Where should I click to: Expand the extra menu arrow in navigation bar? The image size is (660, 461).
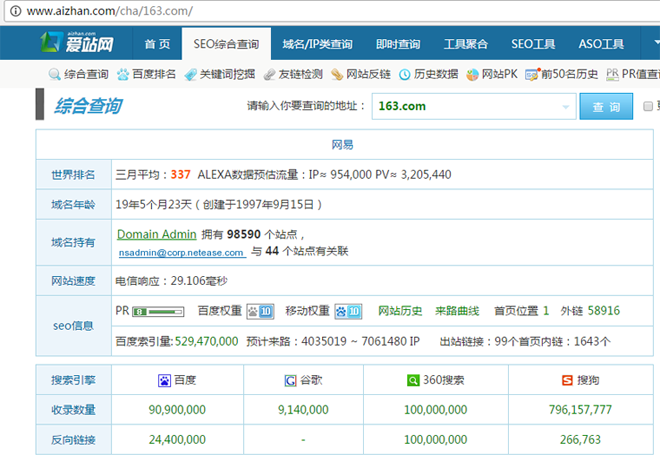tap(656, 43)
